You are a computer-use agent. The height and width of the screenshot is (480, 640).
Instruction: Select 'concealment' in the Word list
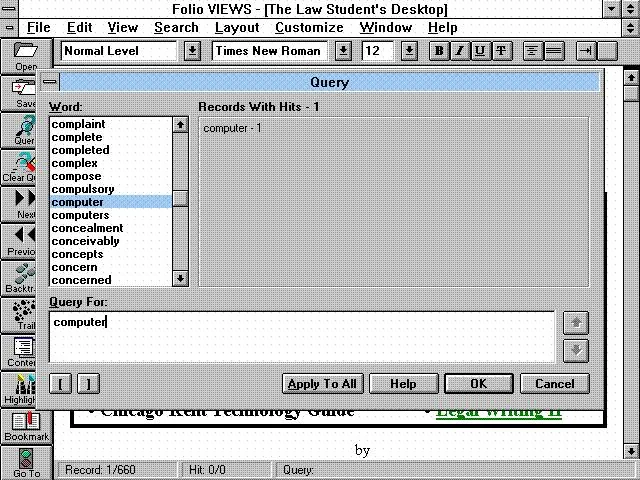pyautogui.click(x=87, y=228)
